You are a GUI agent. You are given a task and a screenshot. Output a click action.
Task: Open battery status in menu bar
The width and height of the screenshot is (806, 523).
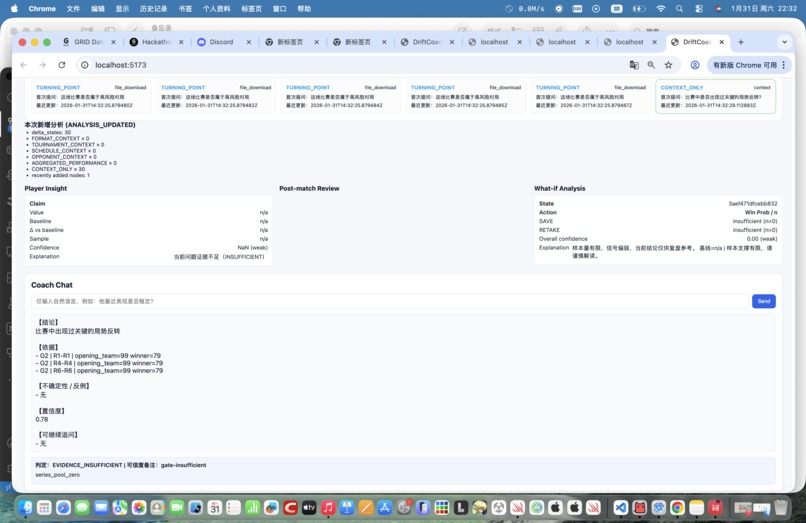click(639, 9)
